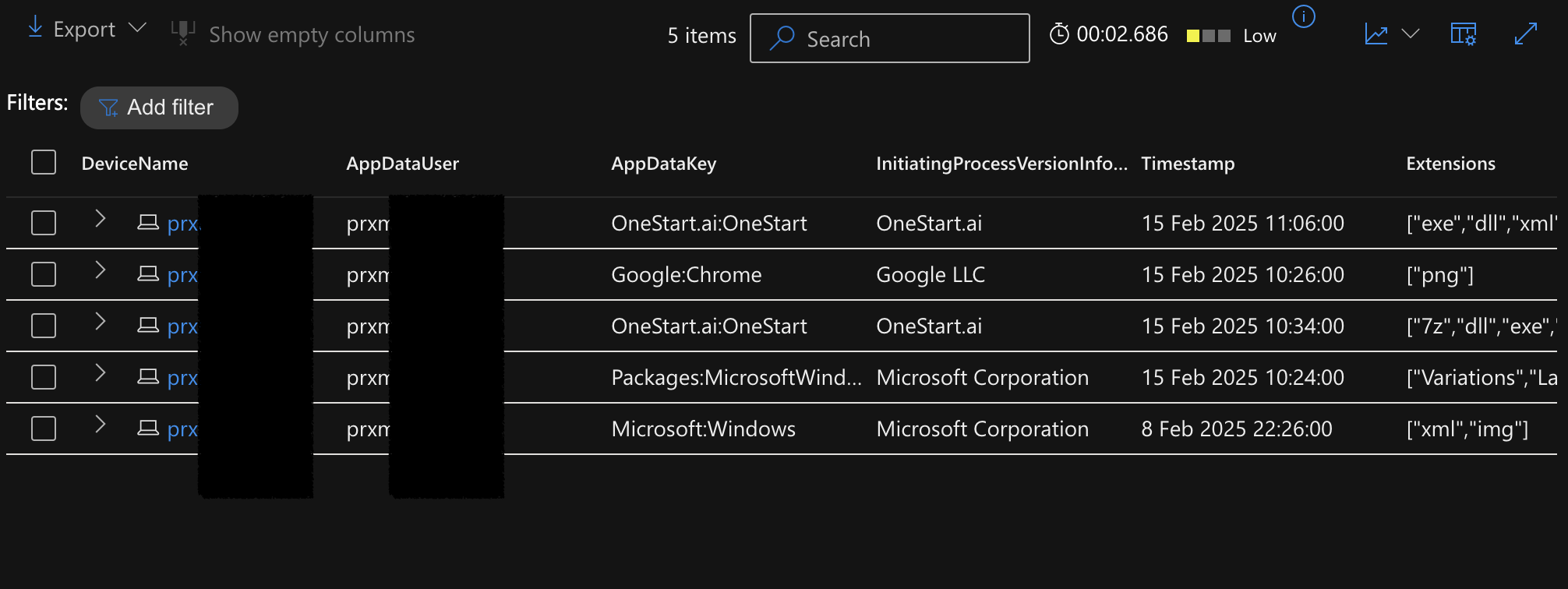Click the Google LLC cell
1568x589 pixels.
(x=931, y=274)
